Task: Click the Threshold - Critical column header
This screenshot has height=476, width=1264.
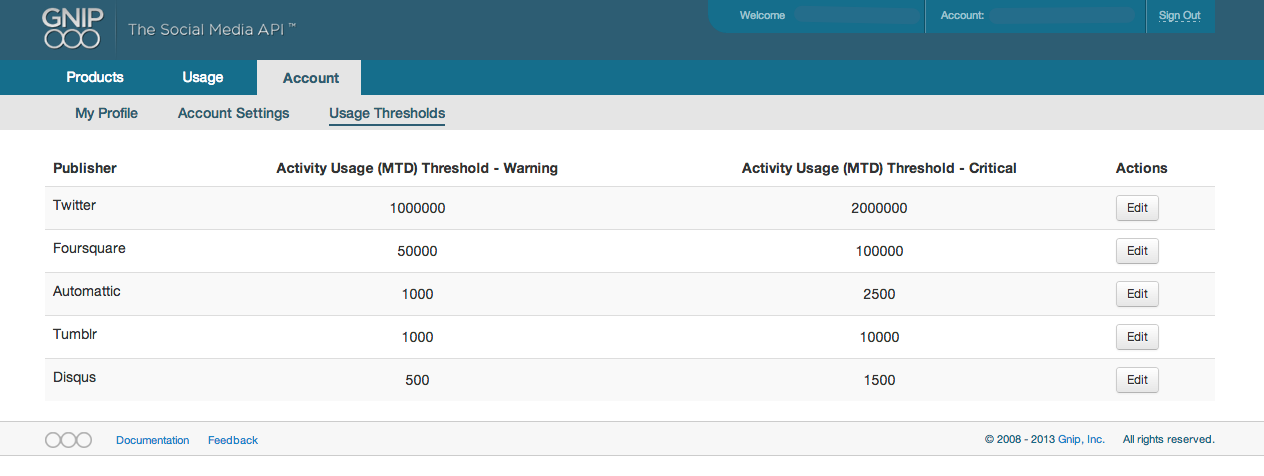Action: pos(879,168)
